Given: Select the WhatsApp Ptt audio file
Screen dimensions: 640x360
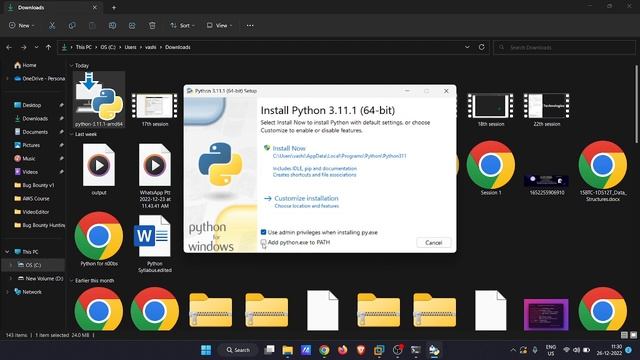Looking at the screenshot, I should pos(155,176).
